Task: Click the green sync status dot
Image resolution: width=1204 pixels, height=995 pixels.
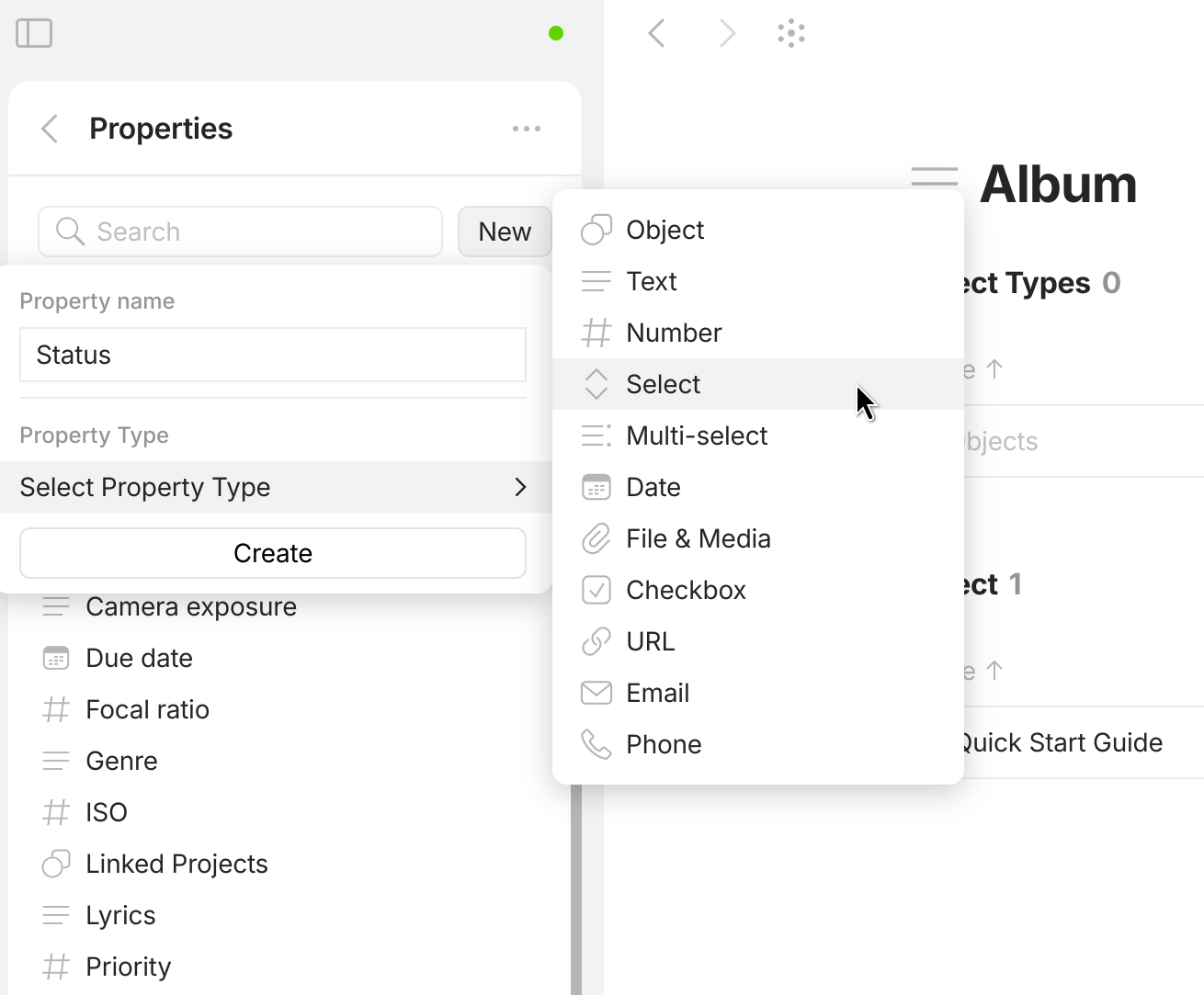Action: coord(556,34)
